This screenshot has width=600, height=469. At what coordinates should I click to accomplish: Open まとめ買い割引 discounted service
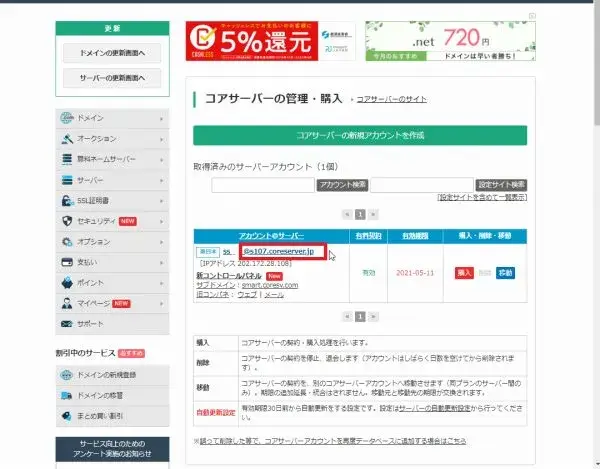[112, 416]
